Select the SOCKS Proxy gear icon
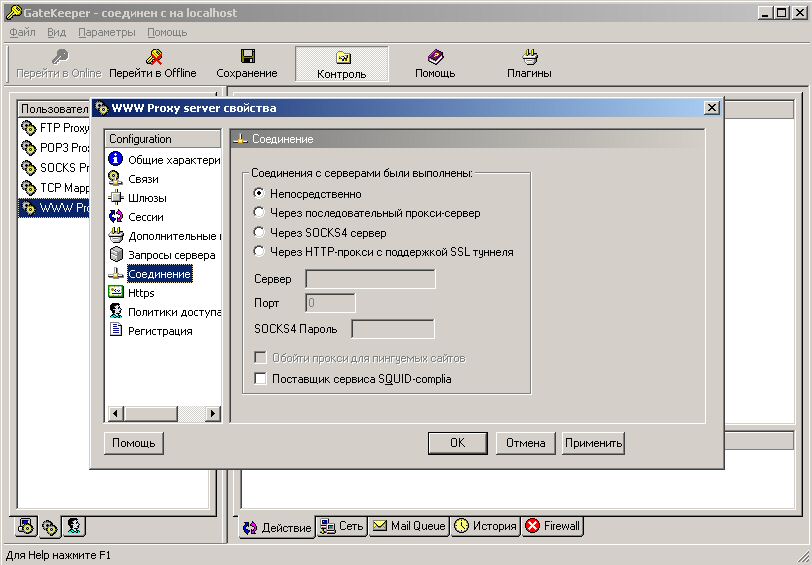Image resolution: width=812 pixels, height=565 pixels. click(28, 168)
